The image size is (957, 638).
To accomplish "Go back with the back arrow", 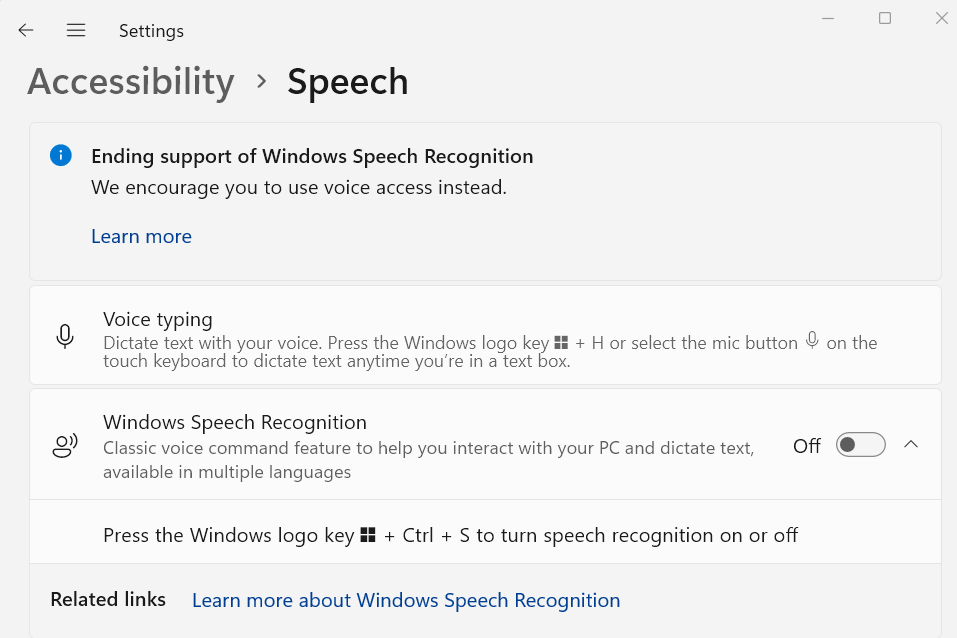I will tap(26, 30).
